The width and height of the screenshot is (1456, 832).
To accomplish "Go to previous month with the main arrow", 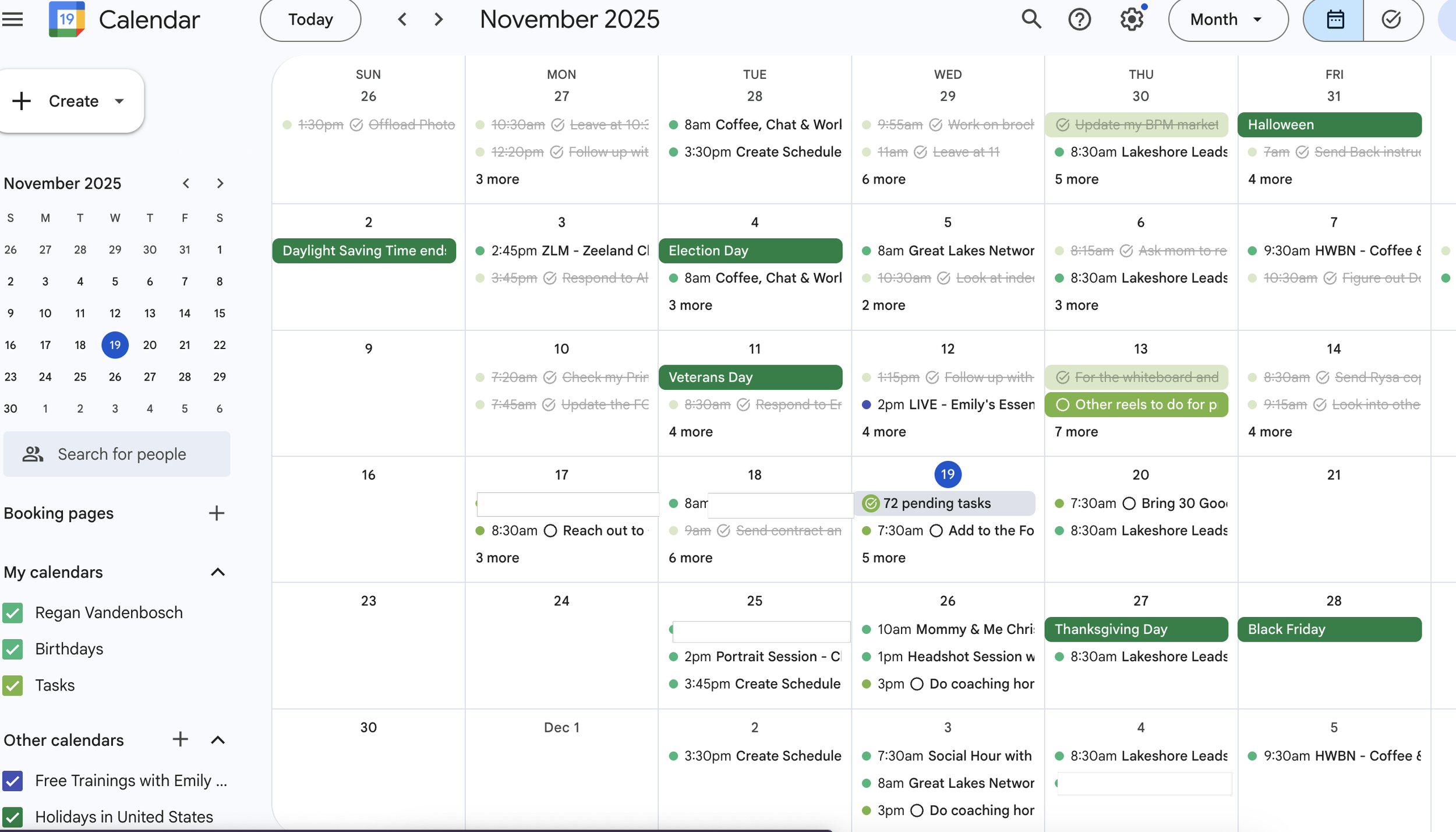I will click(402, 20).
